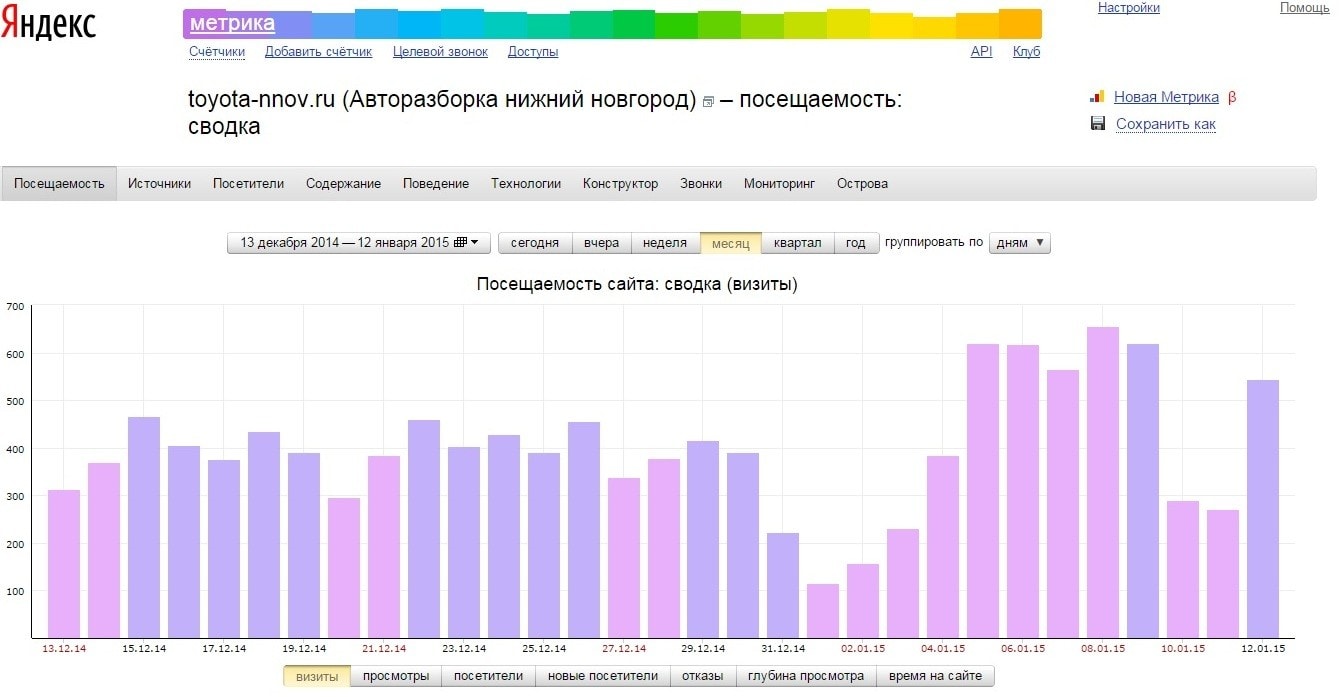1343x697 pixels.
Task: Select the год period button
Action: pos(856,243)
